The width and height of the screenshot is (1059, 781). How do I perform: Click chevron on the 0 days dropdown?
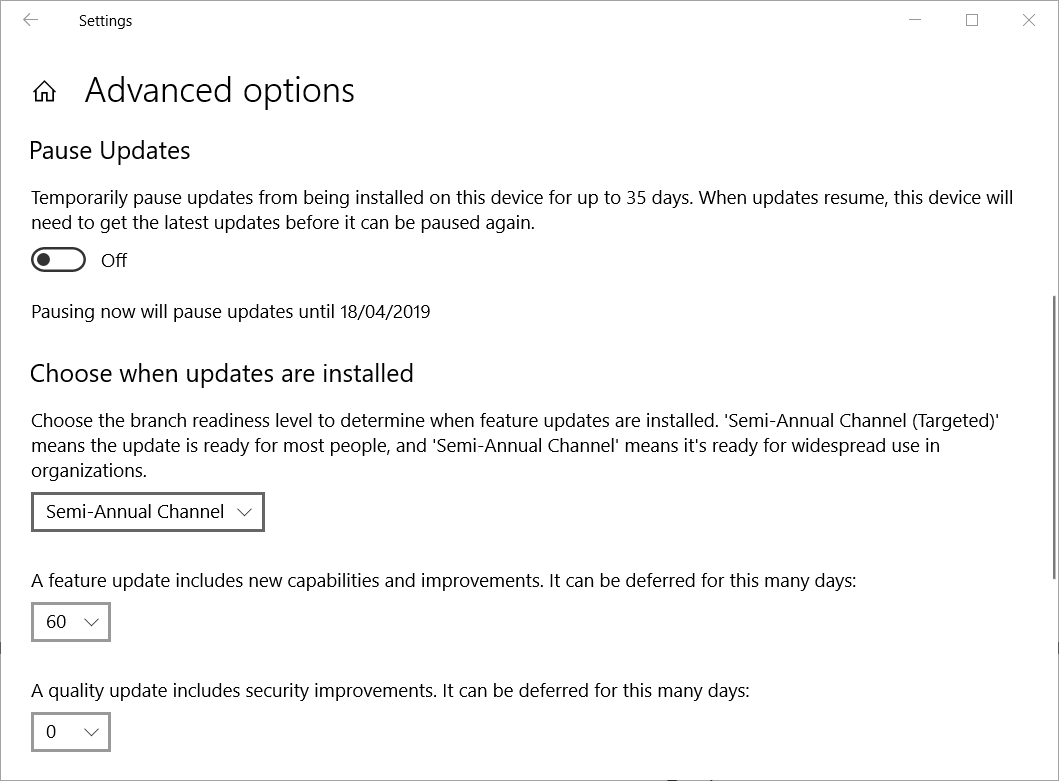pos(91,732)
